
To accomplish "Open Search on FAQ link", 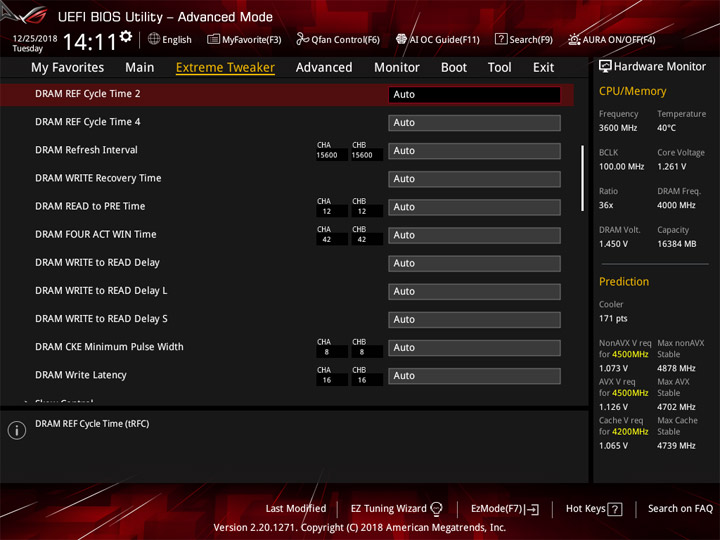I will click(x=680, y=509).
